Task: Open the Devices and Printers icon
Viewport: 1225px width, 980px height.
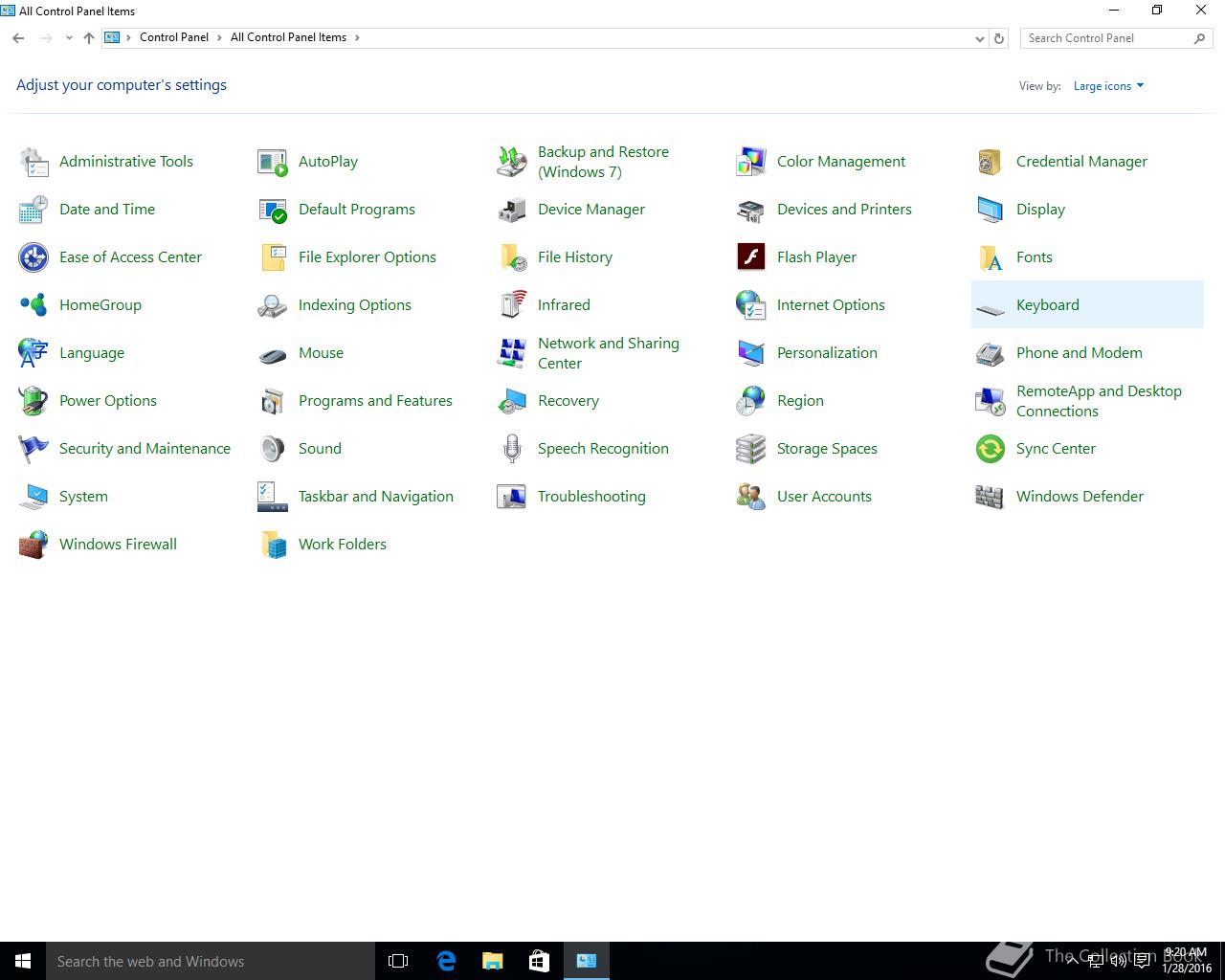Action: tap(751, 210)
